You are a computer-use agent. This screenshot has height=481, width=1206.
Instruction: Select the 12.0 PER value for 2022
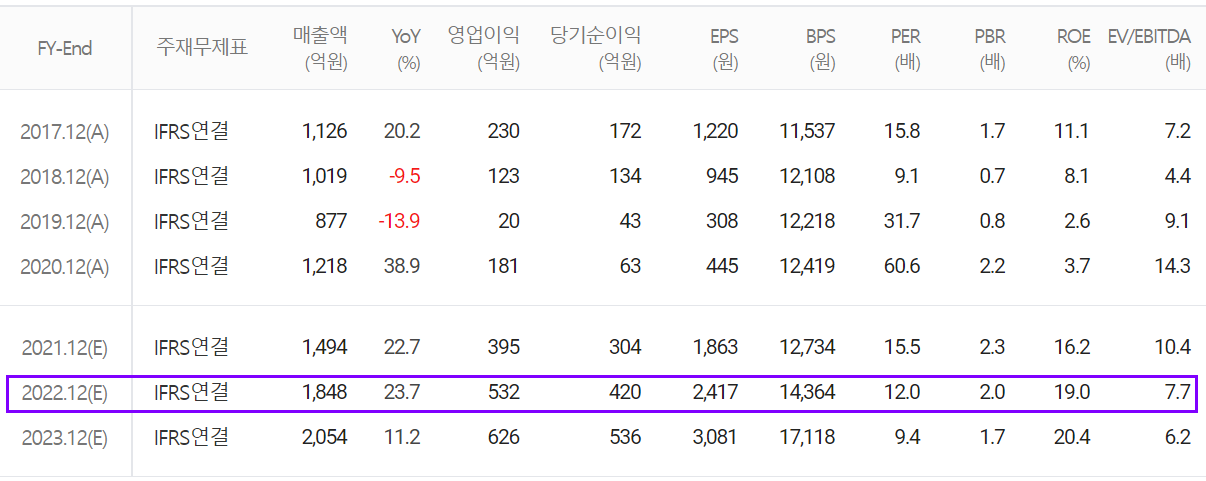click(902, 393)
